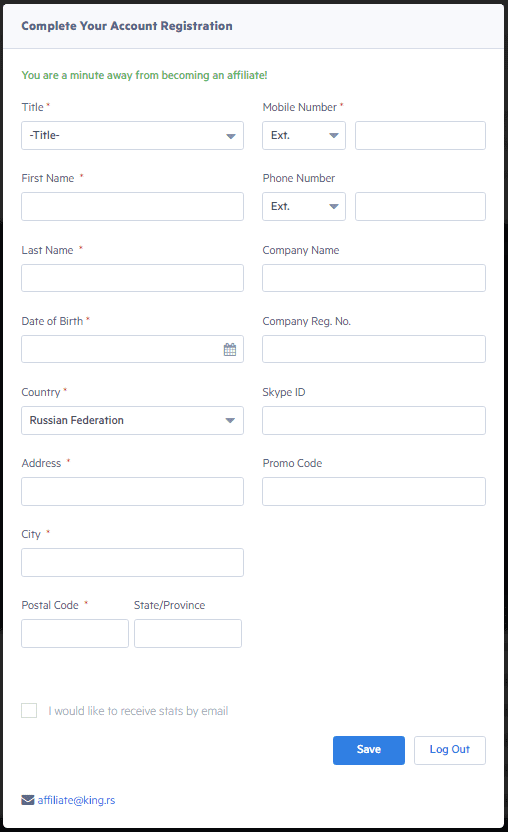The height and width of the screenshot is (832, 508).
Task: Click the envelope icon beside affiliate email
Action: coord(28,800)
